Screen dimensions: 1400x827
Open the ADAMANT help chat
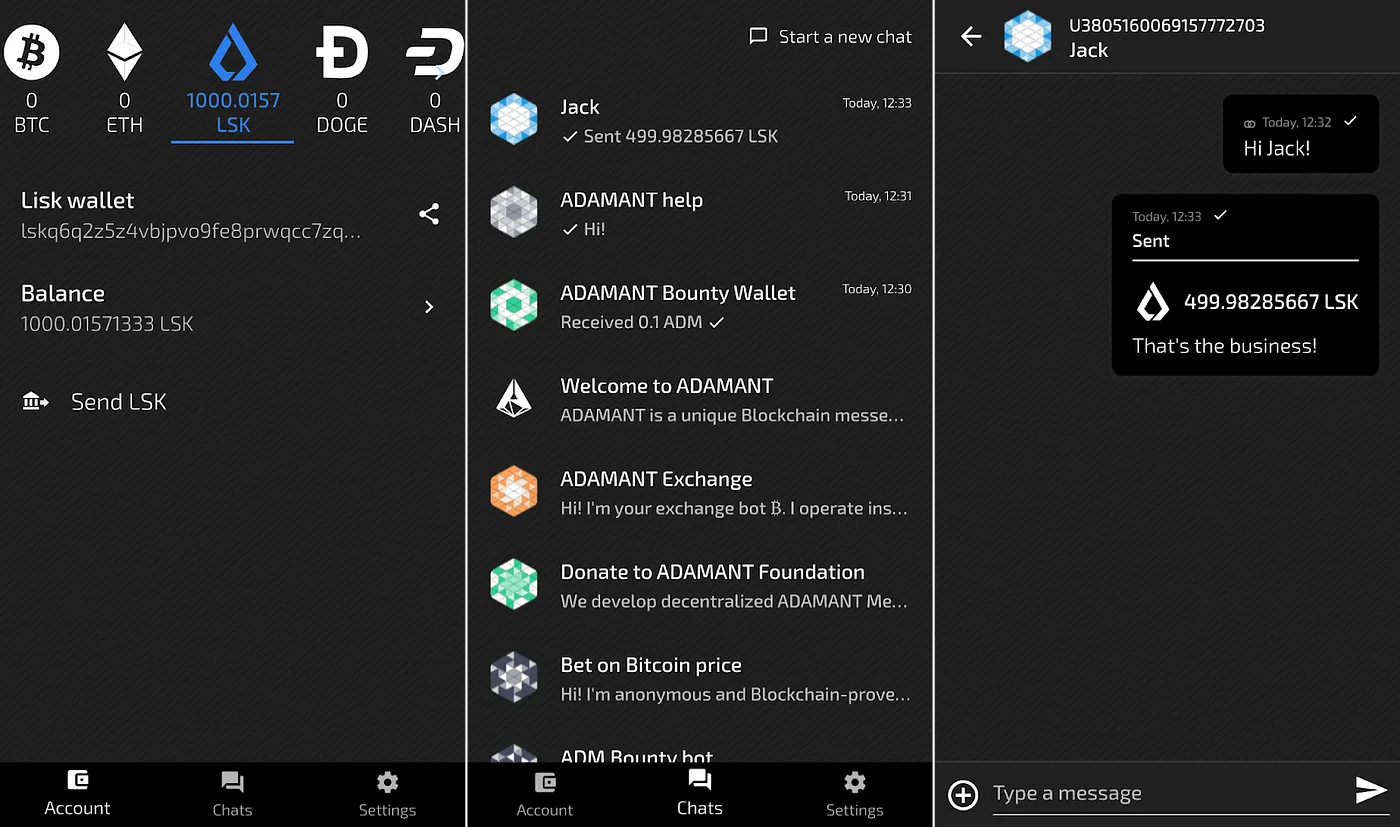click(x=700, y=213)
